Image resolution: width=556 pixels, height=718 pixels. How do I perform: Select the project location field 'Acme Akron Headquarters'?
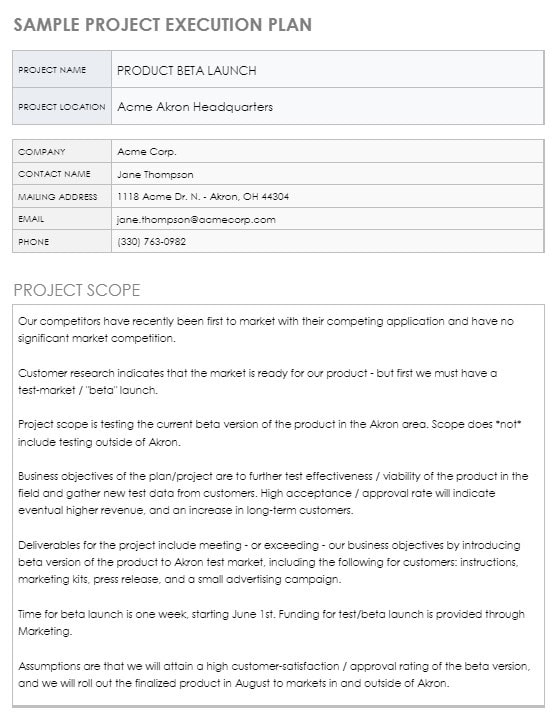coord(327,106)
